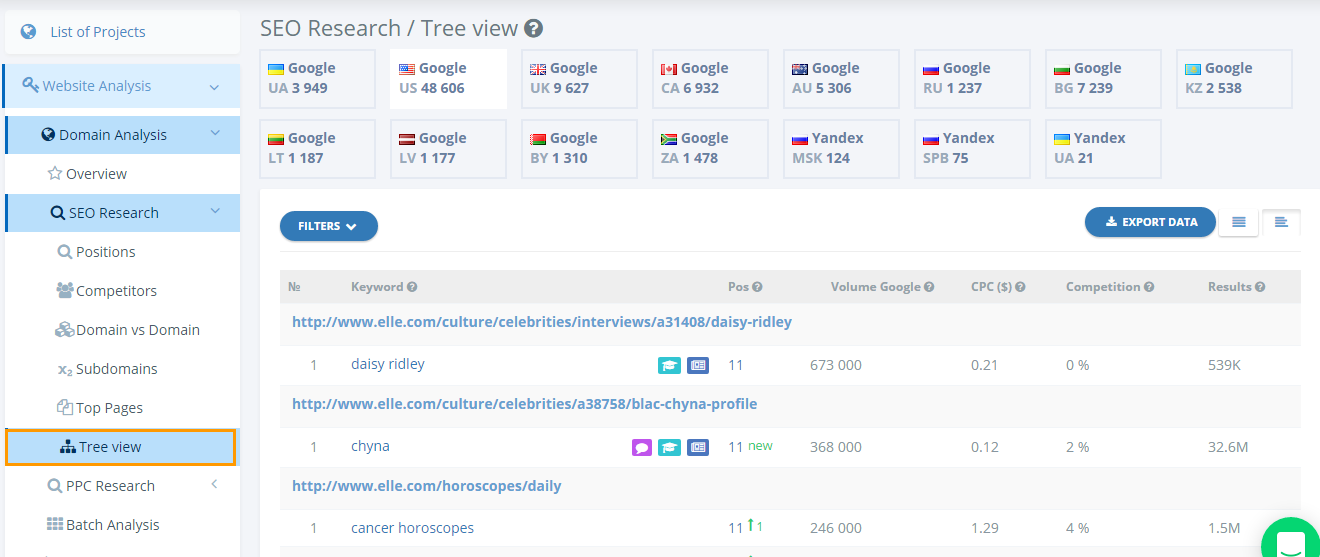Click the knowledge graph icon for daisy ridley
This screenshot has width=1320, height=557.
click(669, 366)
